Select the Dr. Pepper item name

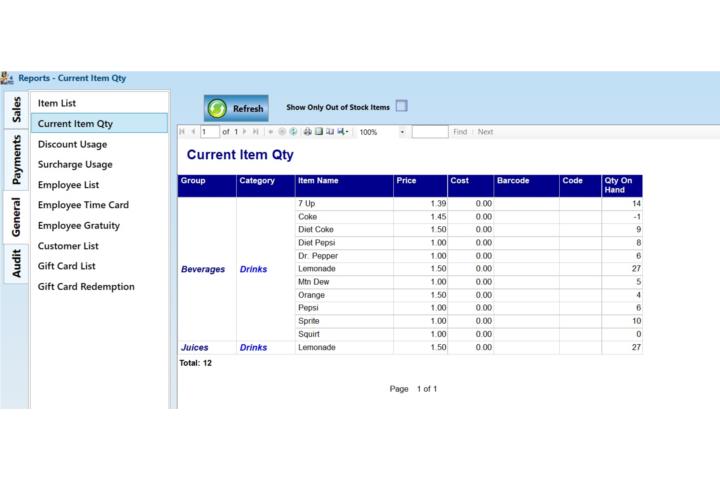coord(318,256)
